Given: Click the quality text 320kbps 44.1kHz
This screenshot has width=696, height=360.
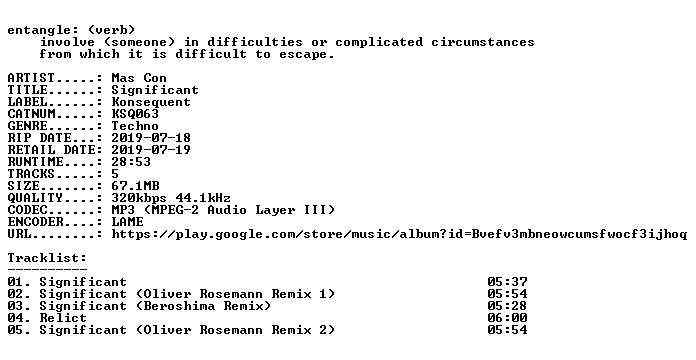Looking at the screenshot, I should [171, 198].
